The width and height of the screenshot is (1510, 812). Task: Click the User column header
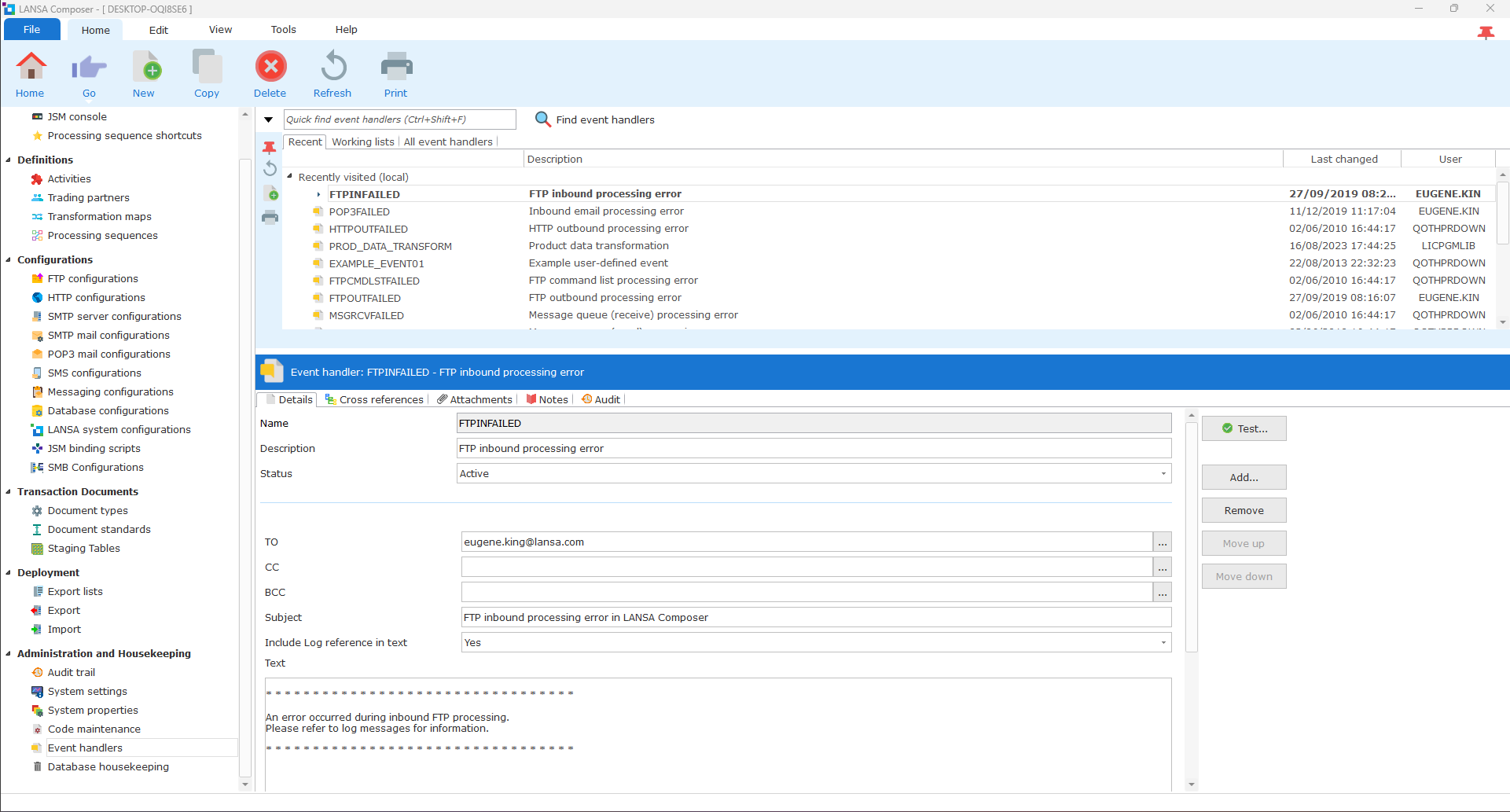click(1450, 159)
